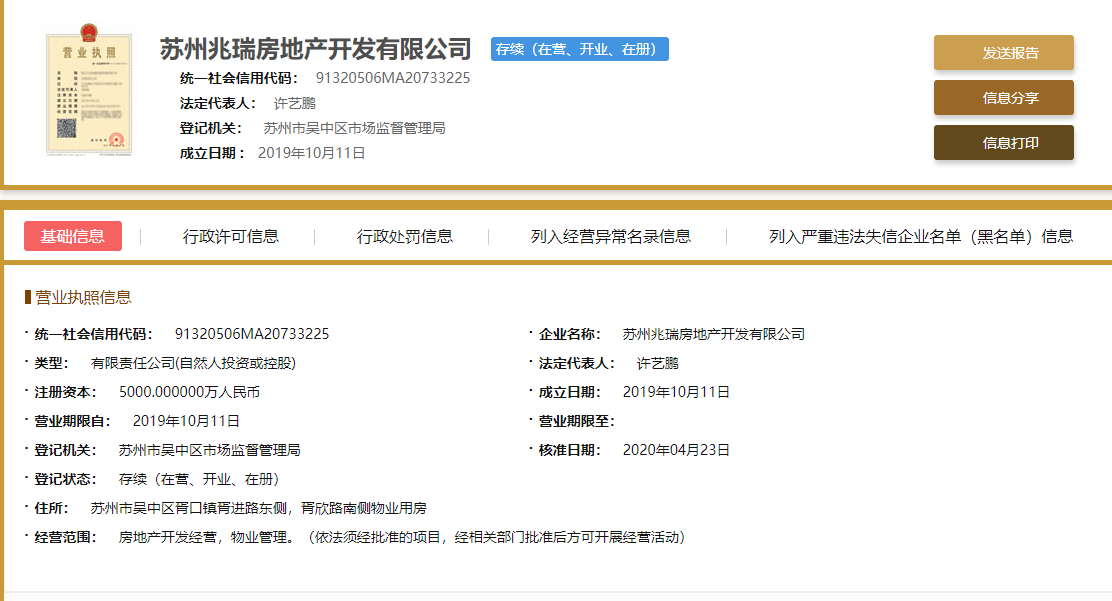1112x601 pixels.
Task: Switch to the 行政许可信息 tab
Action: [x=230, y=236]
